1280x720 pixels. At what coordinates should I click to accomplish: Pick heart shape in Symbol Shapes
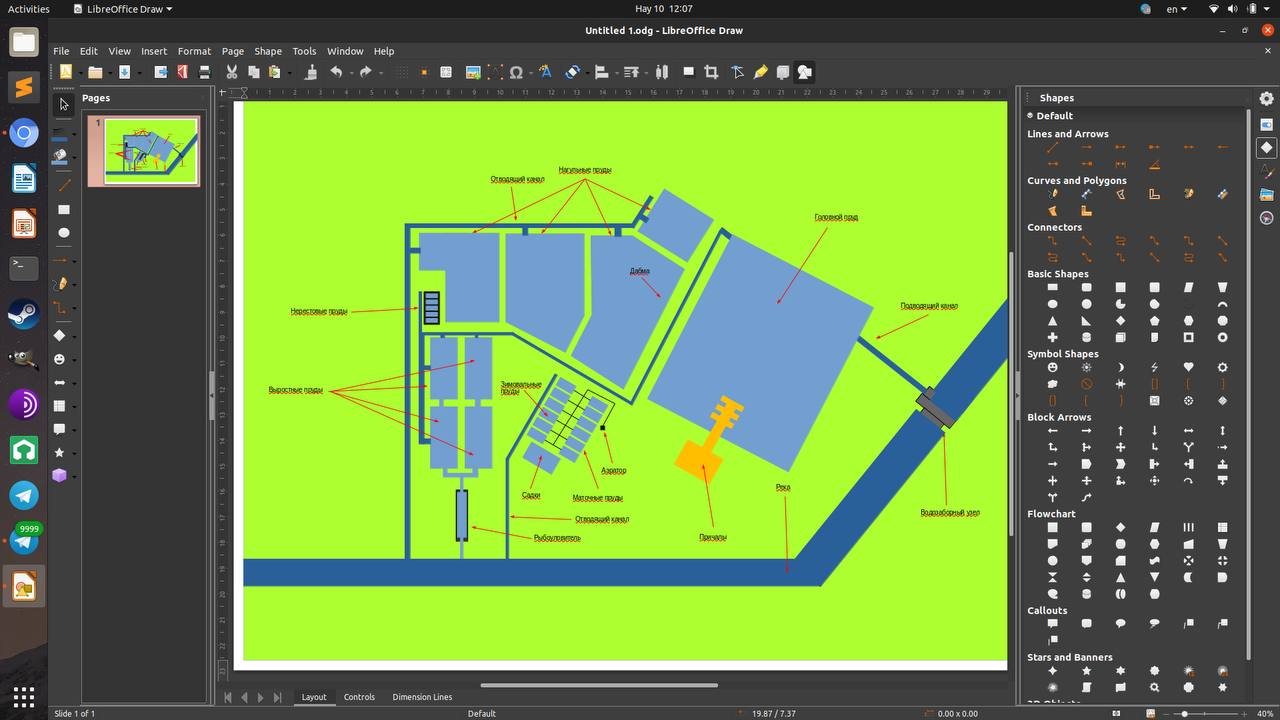[1188, 367]
